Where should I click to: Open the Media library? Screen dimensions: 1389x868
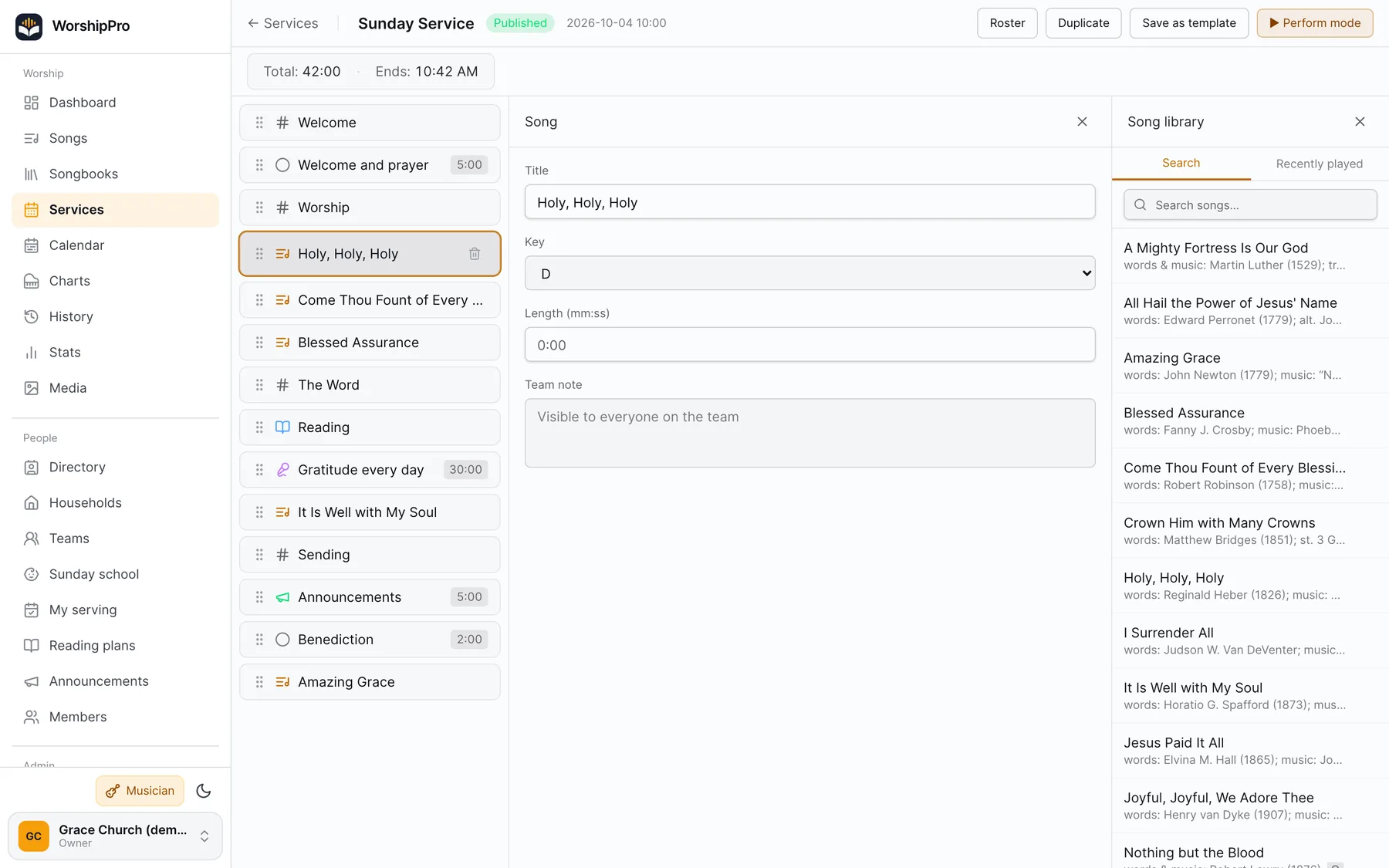(115, 388)
